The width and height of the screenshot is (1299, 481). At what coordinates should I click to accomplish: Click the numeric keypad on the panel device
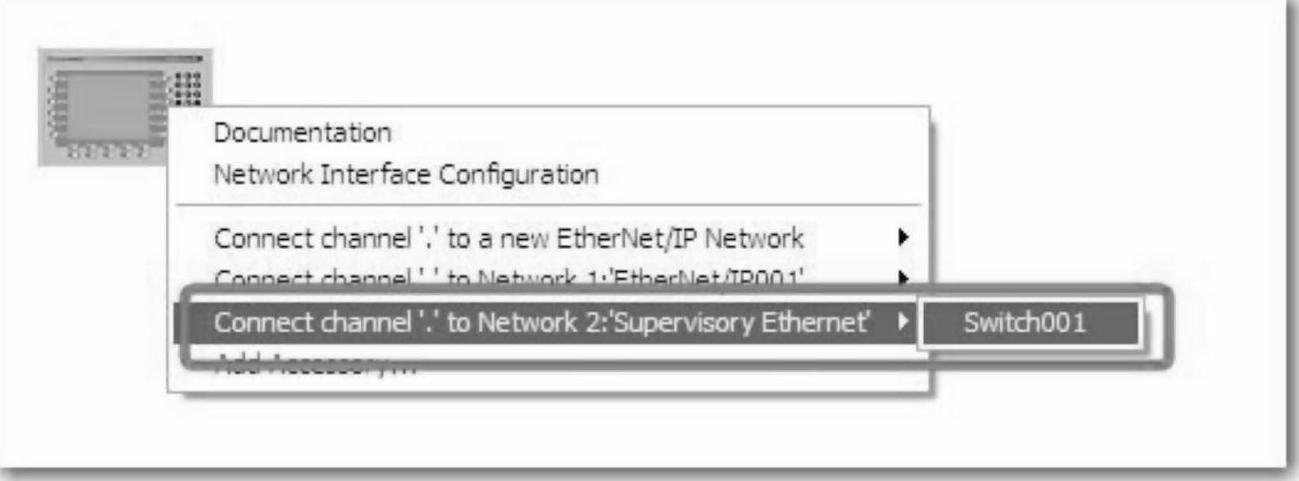click(188, 87)
